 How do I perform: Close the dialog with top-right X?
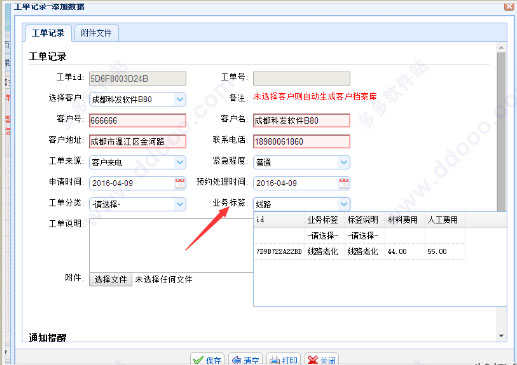[x=509, y=6]
